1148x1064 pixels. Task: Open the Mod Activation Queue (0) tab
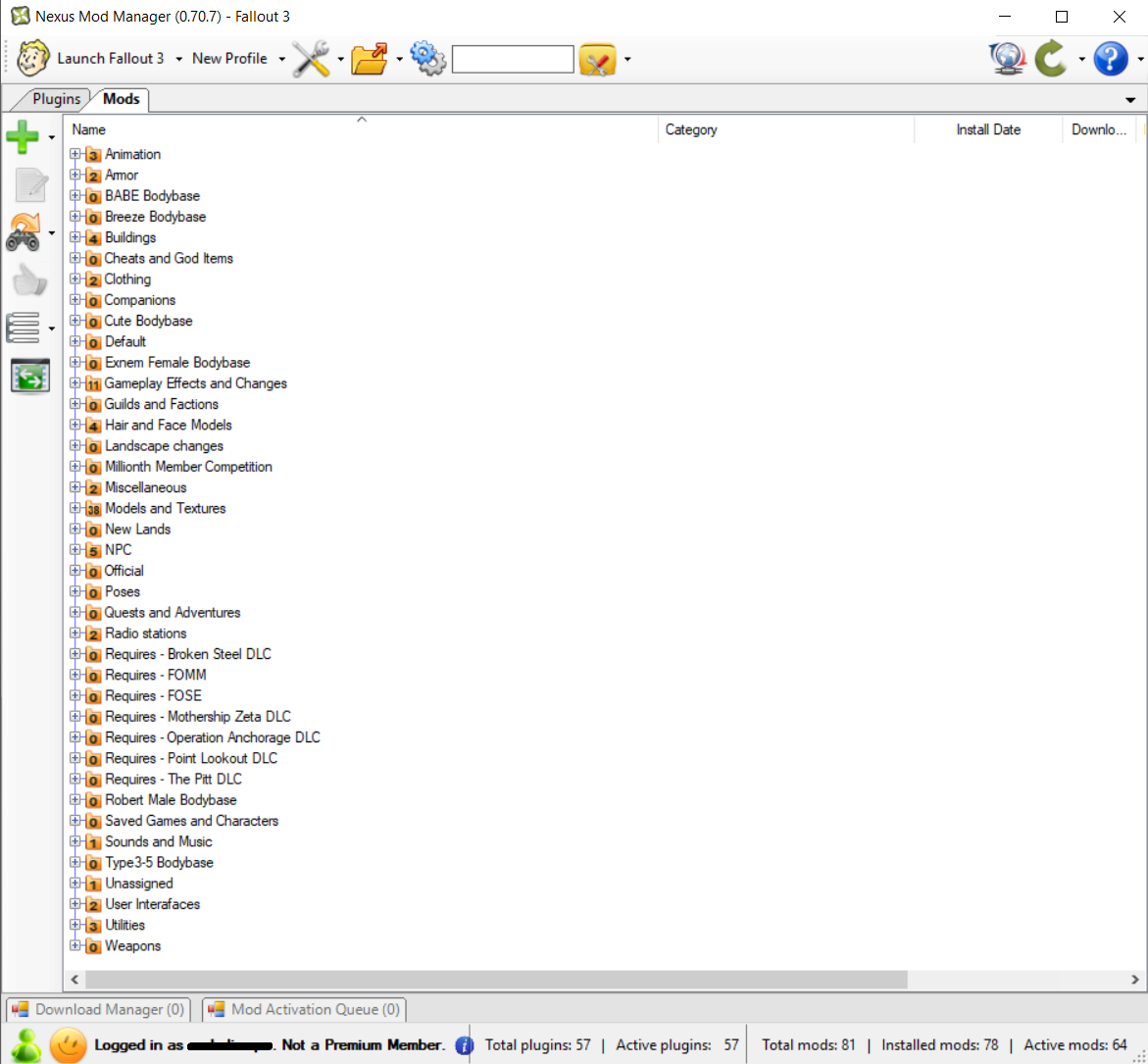(x=305, y=1010)
